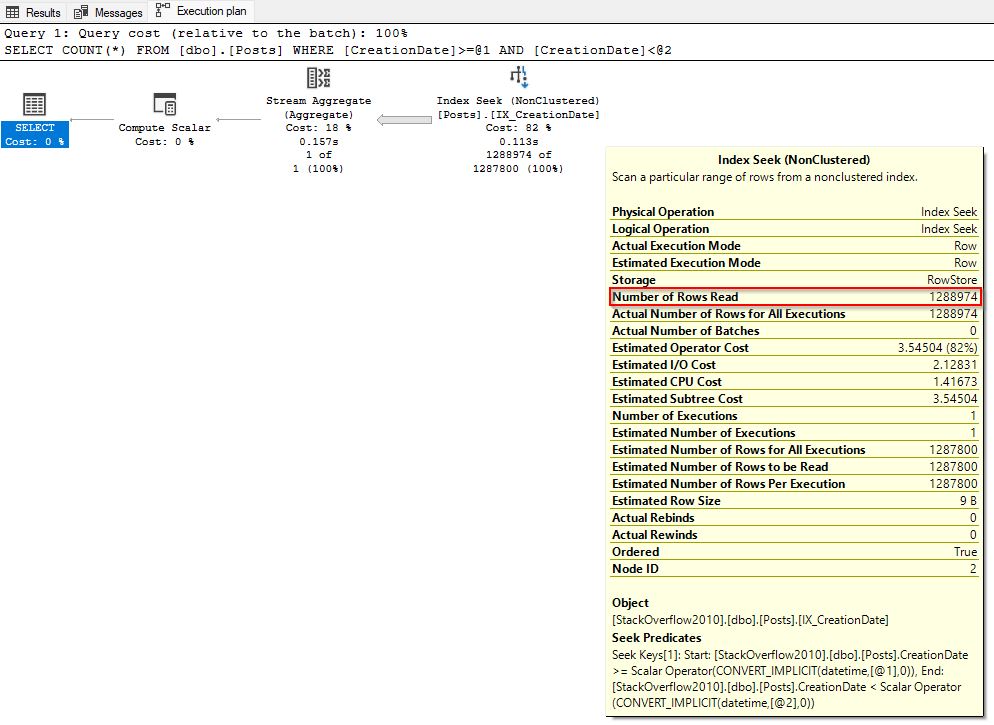Click the 'Index Seek (NonClustered)' plan label
994x725 pixels.
click(x=518, y=101)
